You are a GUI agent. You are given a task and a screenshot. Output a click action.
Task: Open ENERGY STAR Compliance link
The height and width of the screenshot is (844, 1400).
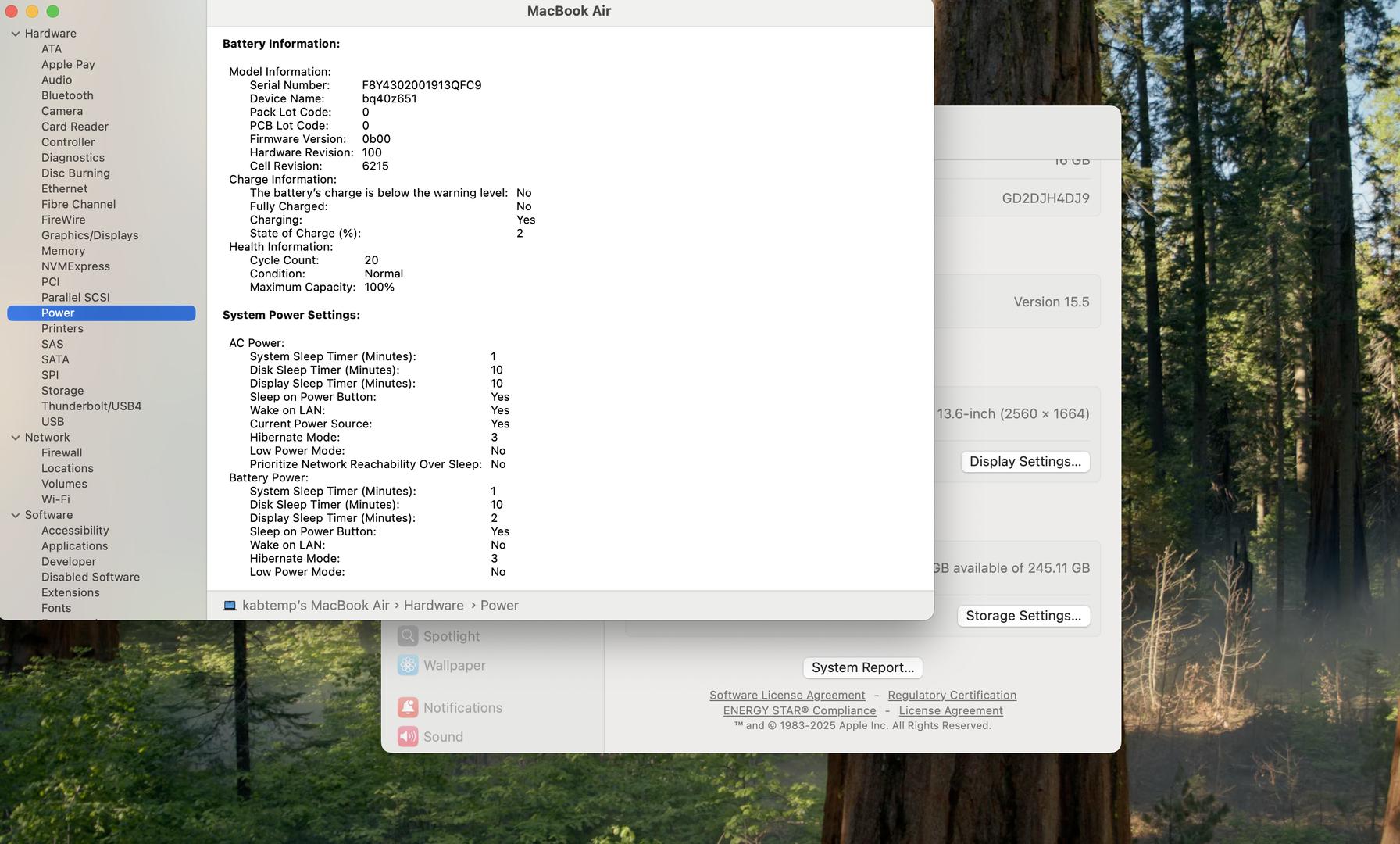(799, 710)
